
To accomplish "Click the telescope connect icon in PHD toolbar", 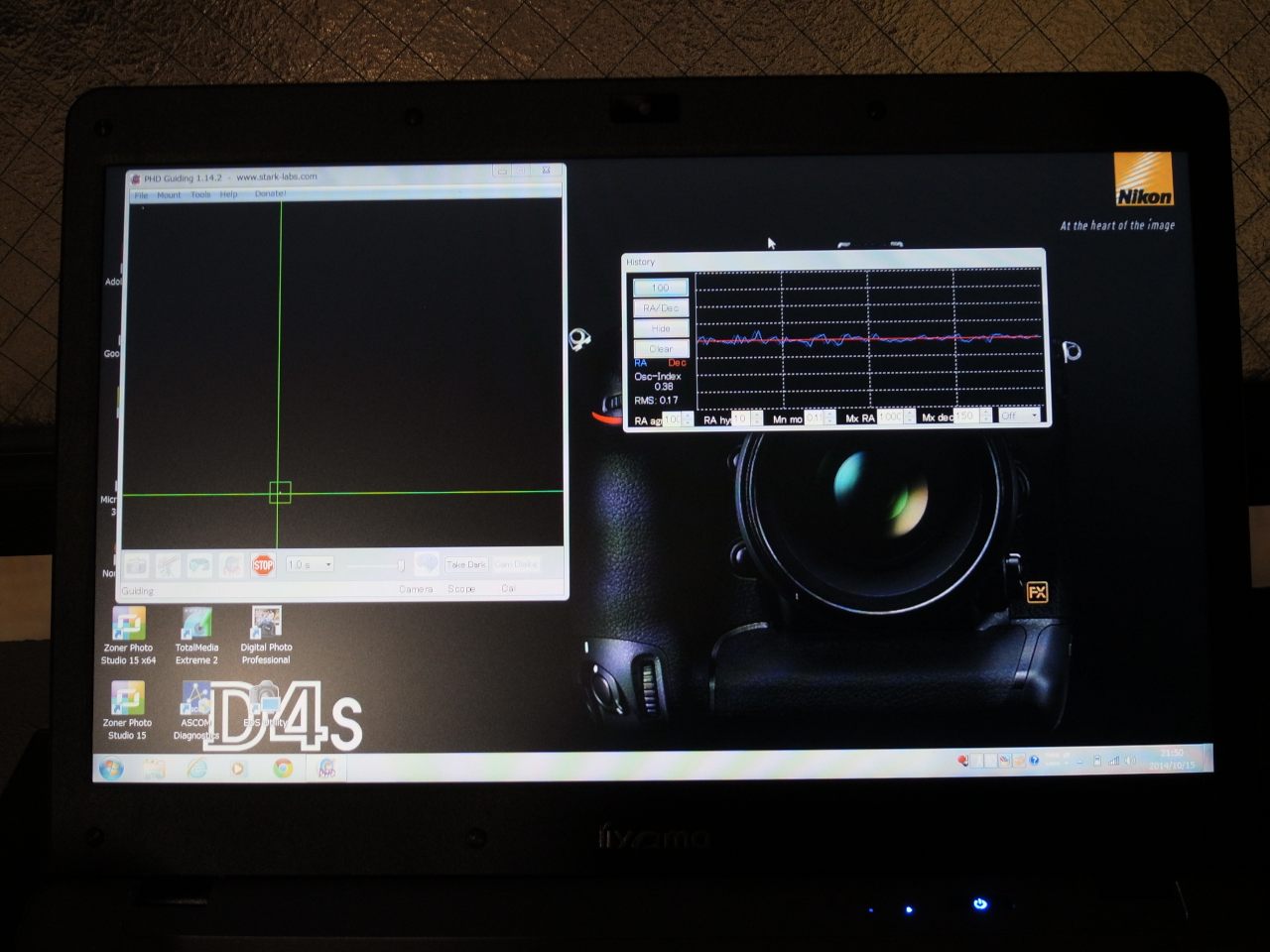I will [x=168, y=565].
